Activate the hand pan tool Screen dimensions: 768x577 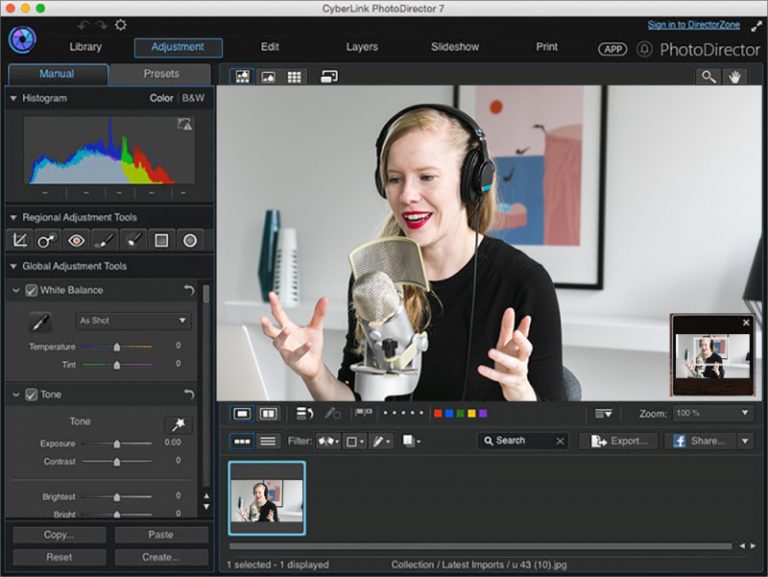735,76
